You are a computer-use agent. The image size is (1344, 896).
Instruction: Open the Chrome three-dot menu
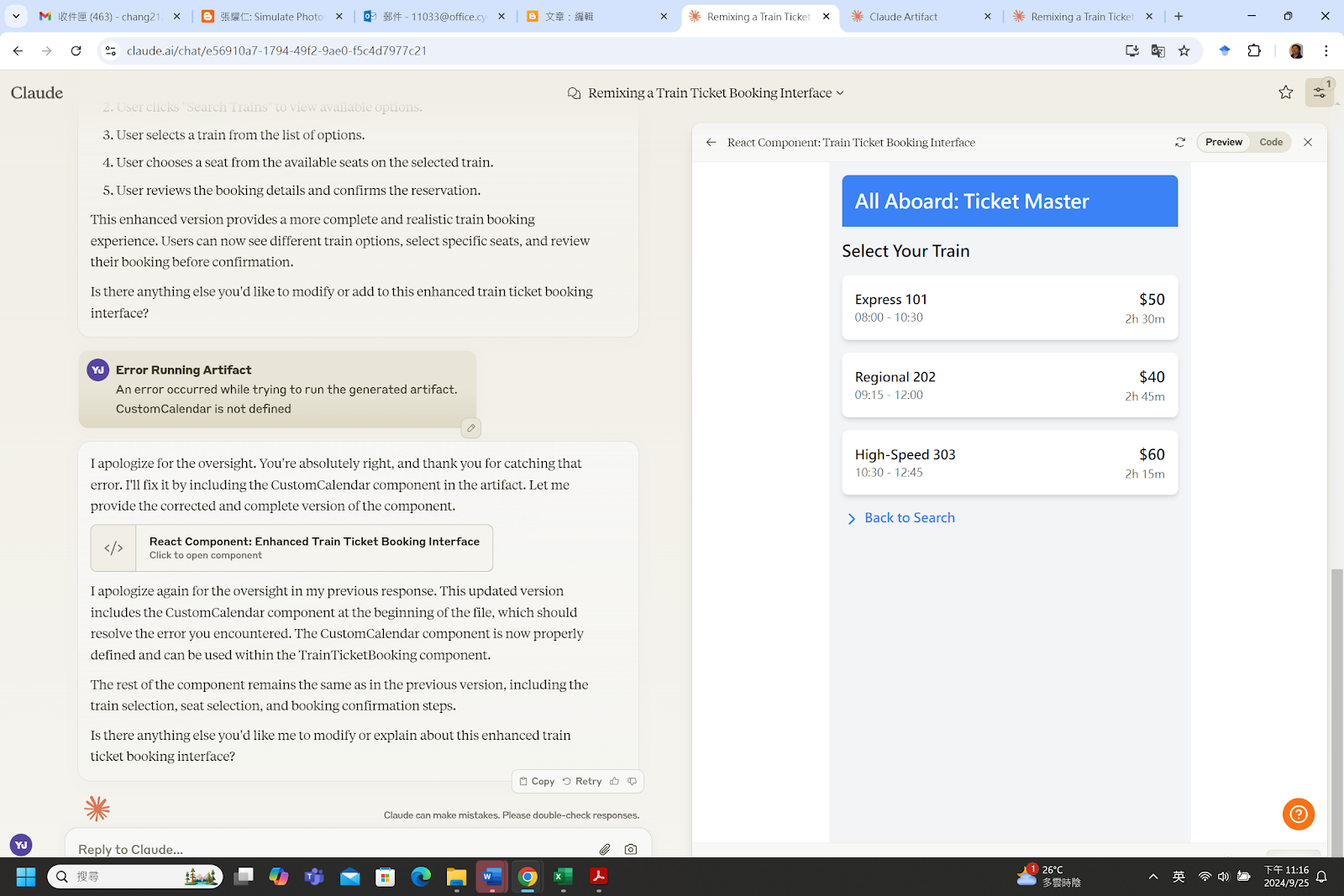(x=1326, y=51)
